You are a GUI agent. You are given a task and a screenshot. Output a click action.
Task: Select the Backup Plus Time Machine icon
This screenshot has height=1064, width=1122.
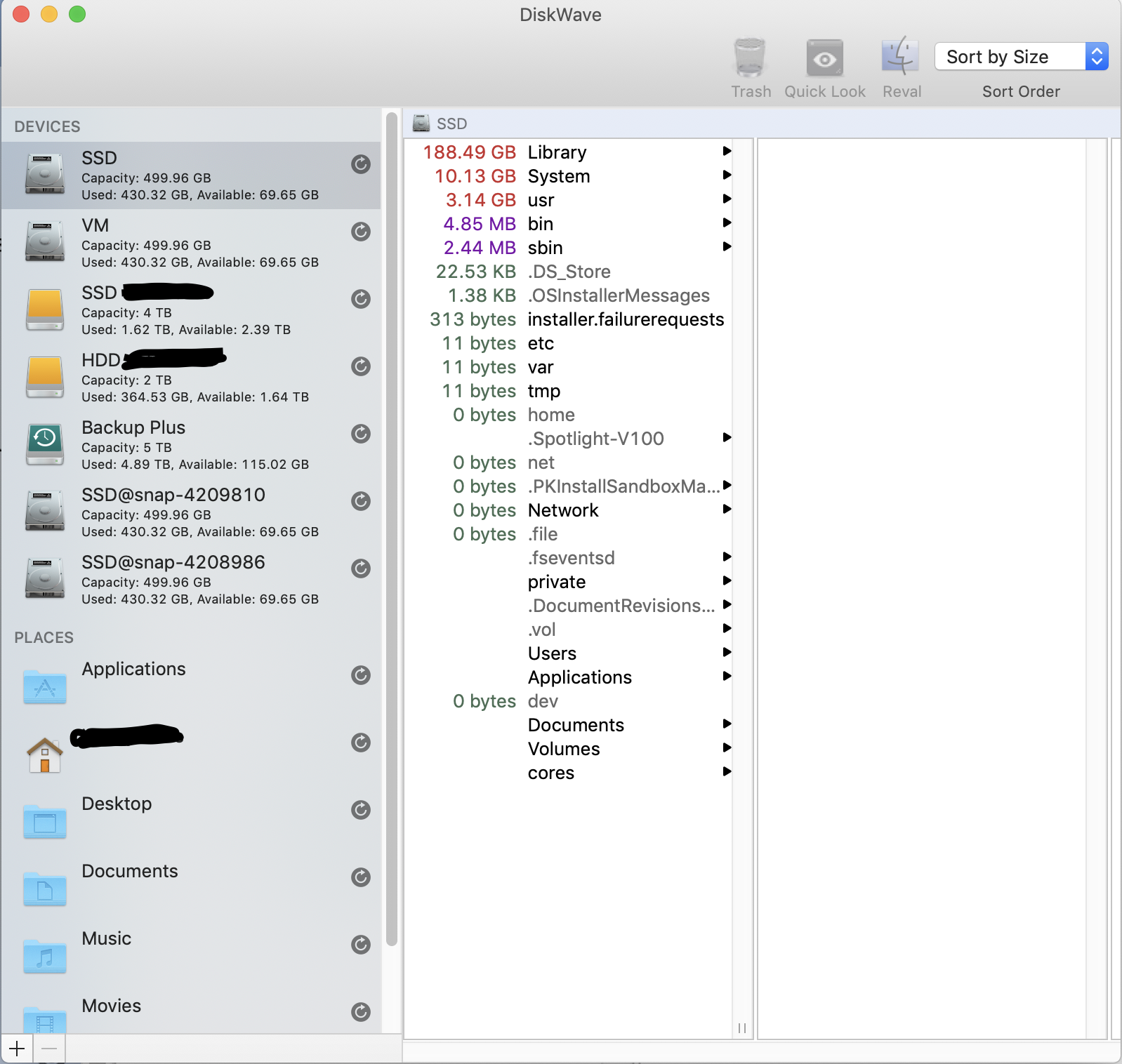tap(45, 444)
